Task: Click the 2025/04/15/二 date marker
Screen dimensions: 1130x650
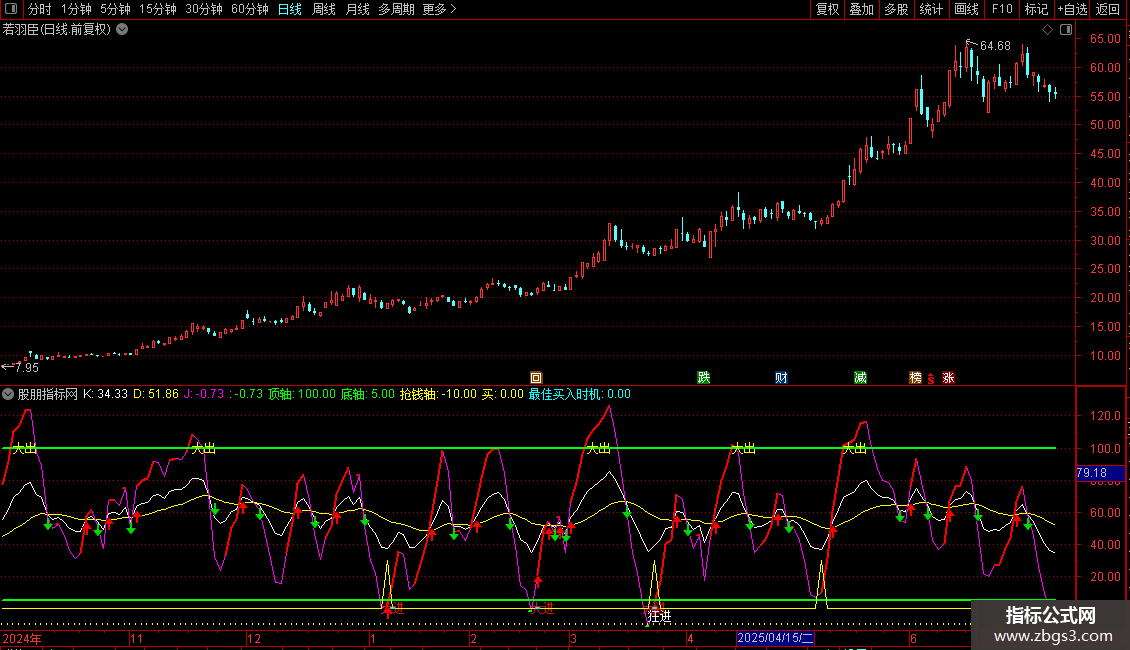Action: click(x=775, y=638)
